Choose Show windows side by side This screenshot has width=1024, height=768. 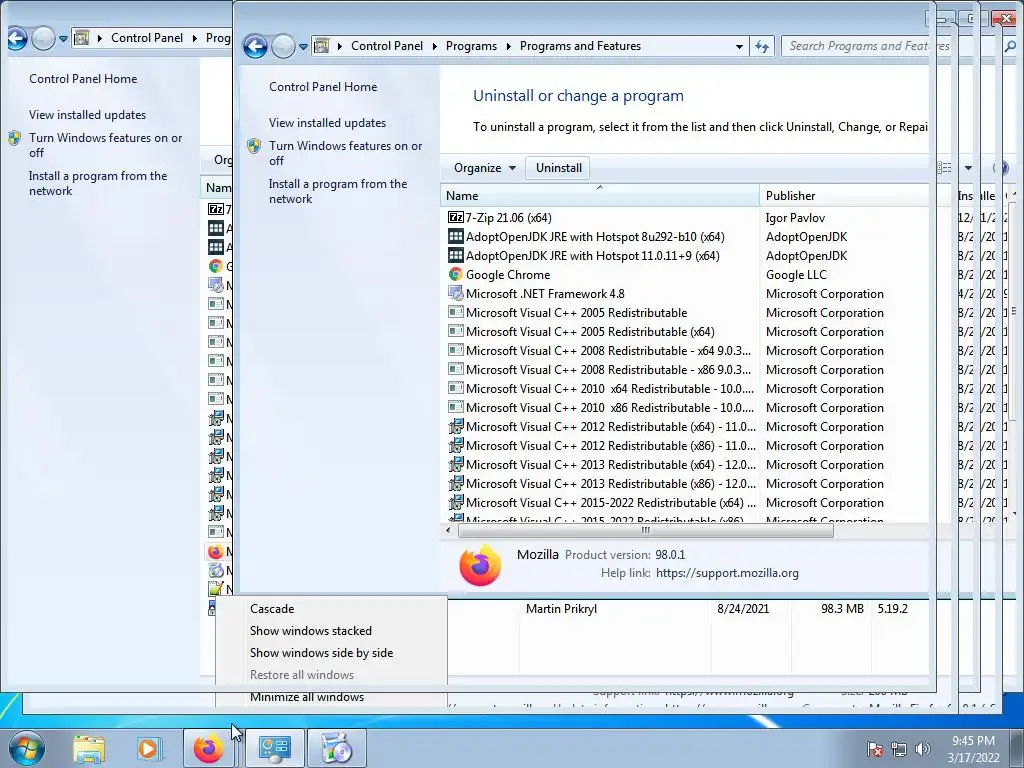(321, 653)
